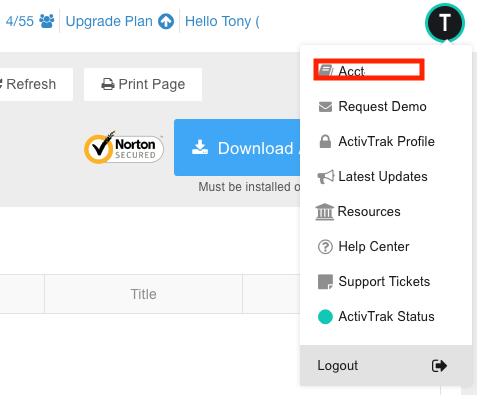Click the printer icon on Print Page
The height and width of the screenshot is (395, 477).
point(108,84)
